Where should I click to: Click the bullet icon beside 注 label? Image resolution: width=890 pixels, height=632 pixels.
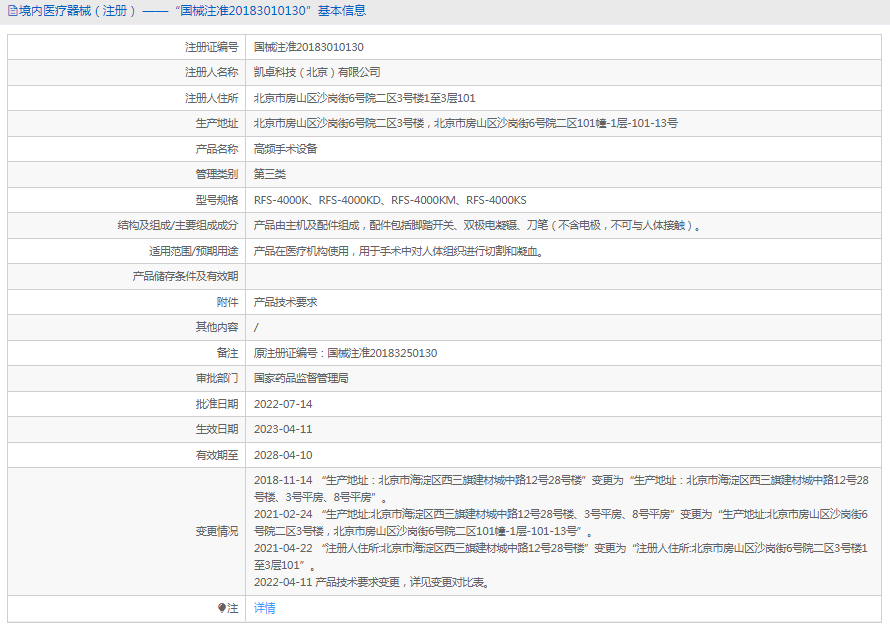(222, 608)
